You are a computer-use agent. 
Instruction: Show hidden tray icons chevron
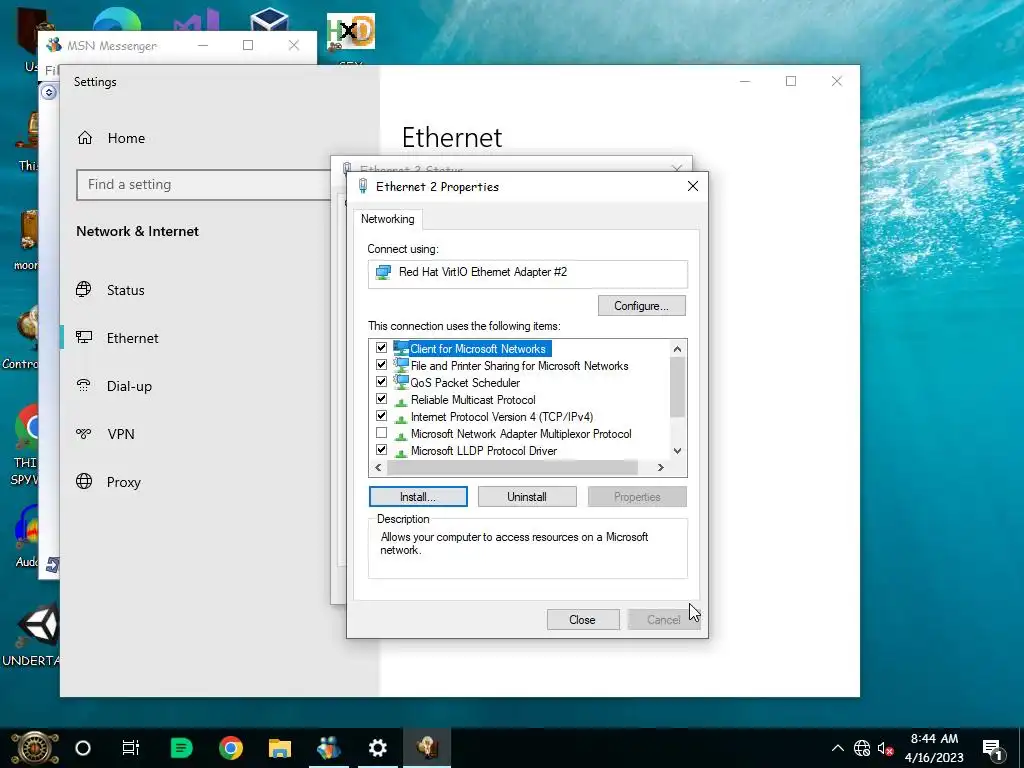838,748
